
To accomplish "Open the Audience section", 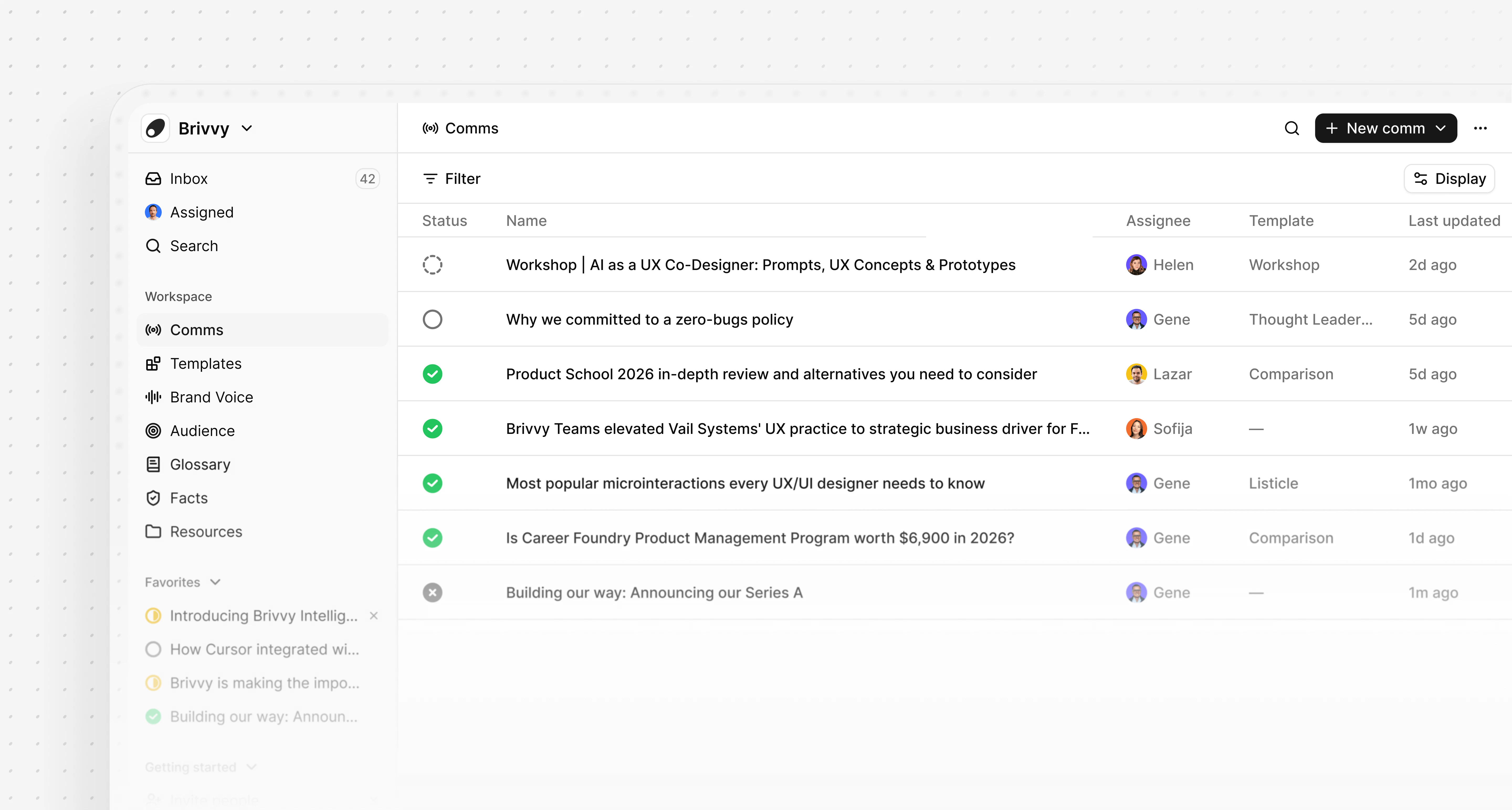I will 202,430.
